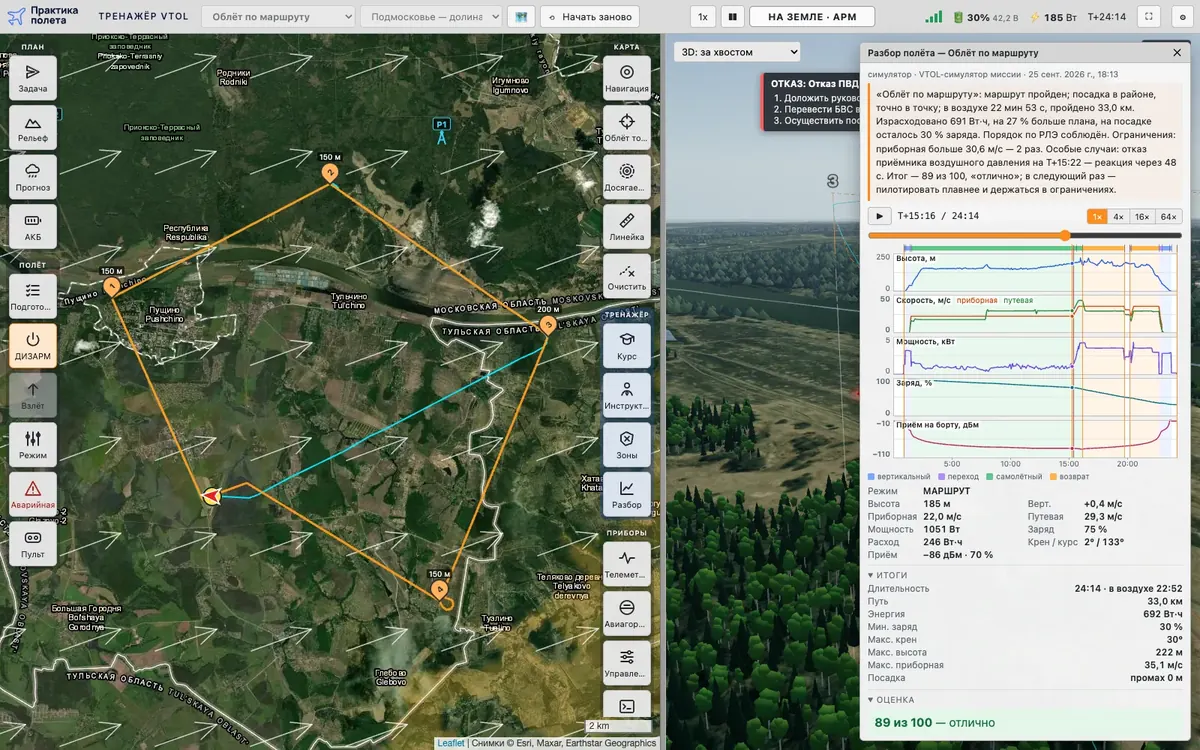This screenshot has width=1200, height=750.
Task: Open the Разбор flight debrief panel
Action: pos(627,495)
